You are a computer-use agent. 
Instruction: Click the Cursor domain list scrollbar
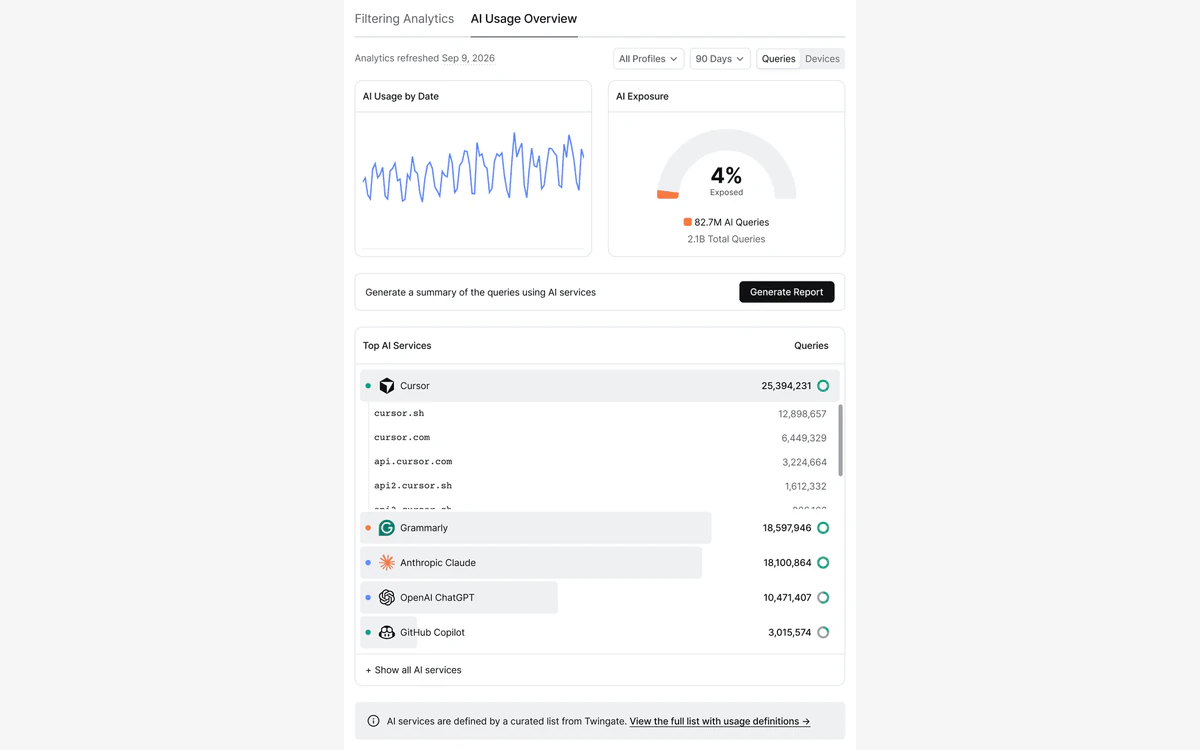(x=840, y=440)
